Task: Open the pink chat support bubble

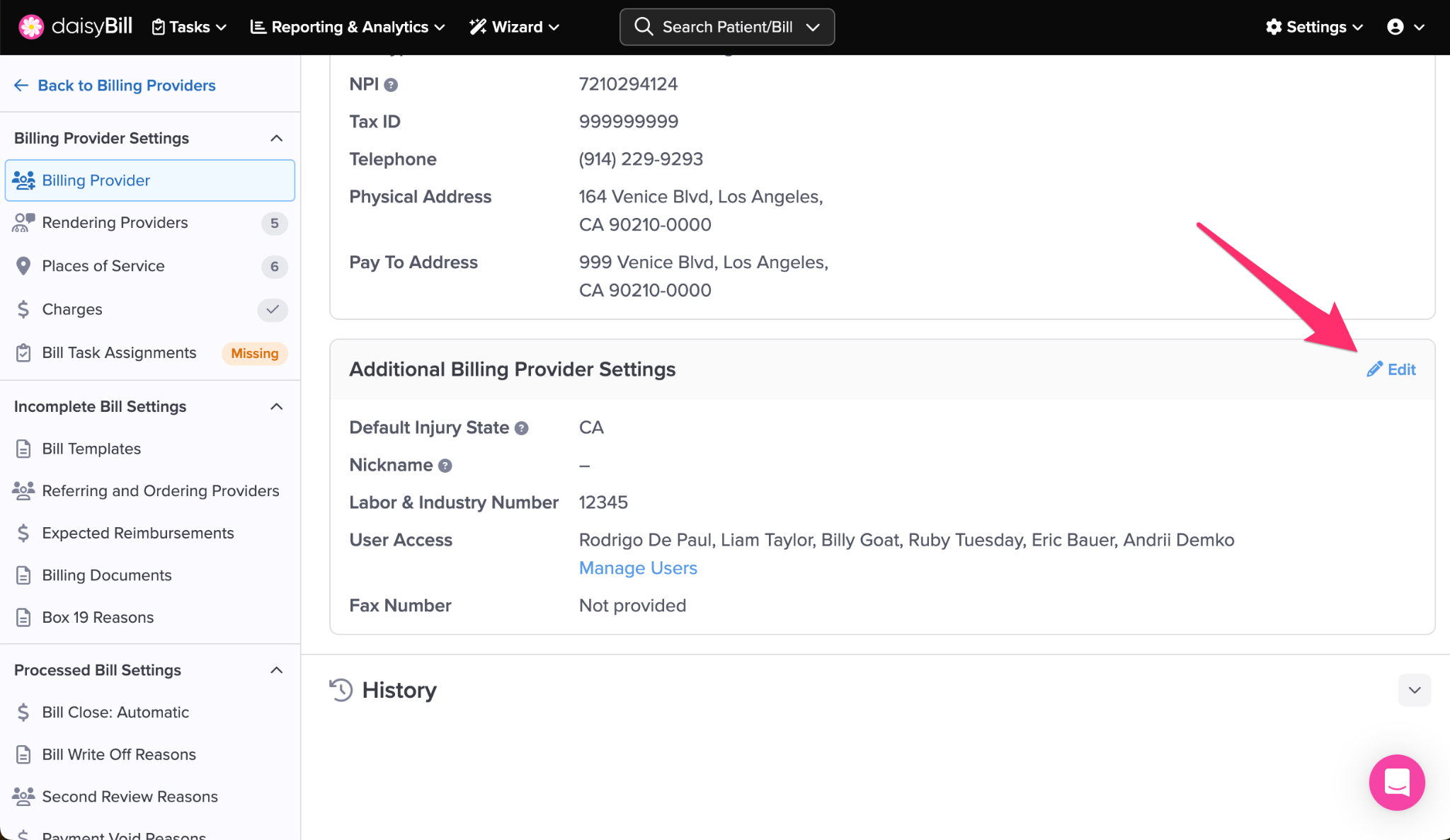Action: click(1396, 782)
